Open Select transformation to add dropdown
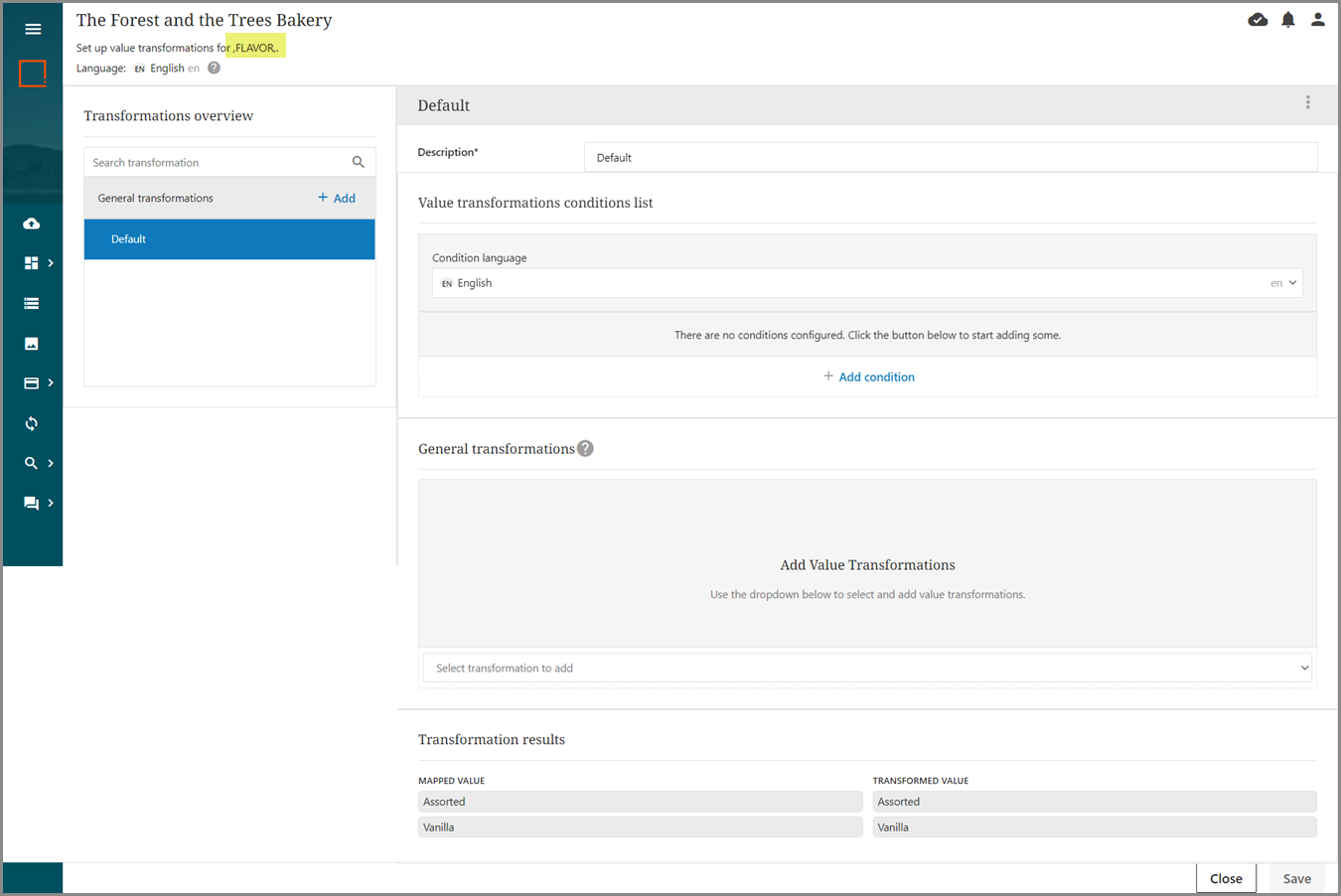Image resolution: width=1341 pixels, height=896 pixels. pos(867,669)
